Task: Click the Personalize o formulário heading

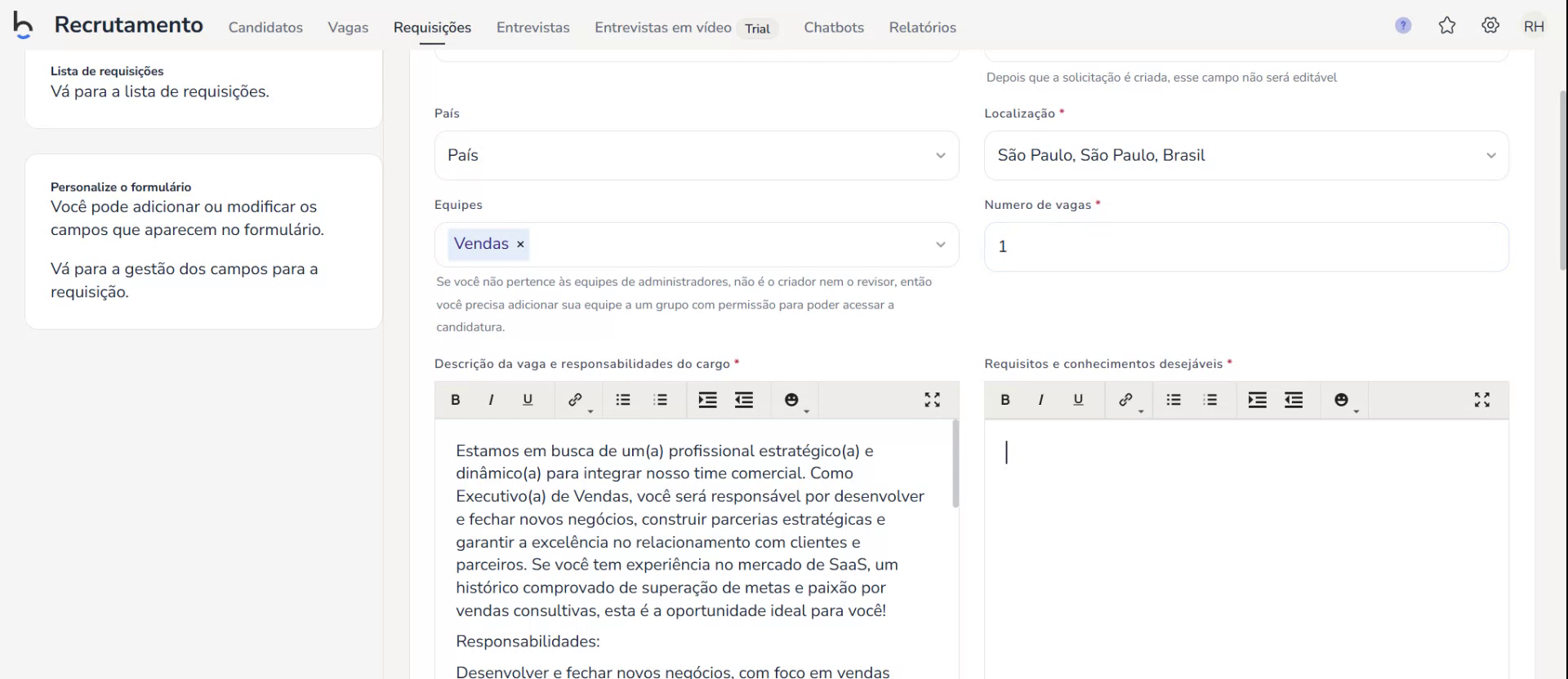Action: point(121,187)
